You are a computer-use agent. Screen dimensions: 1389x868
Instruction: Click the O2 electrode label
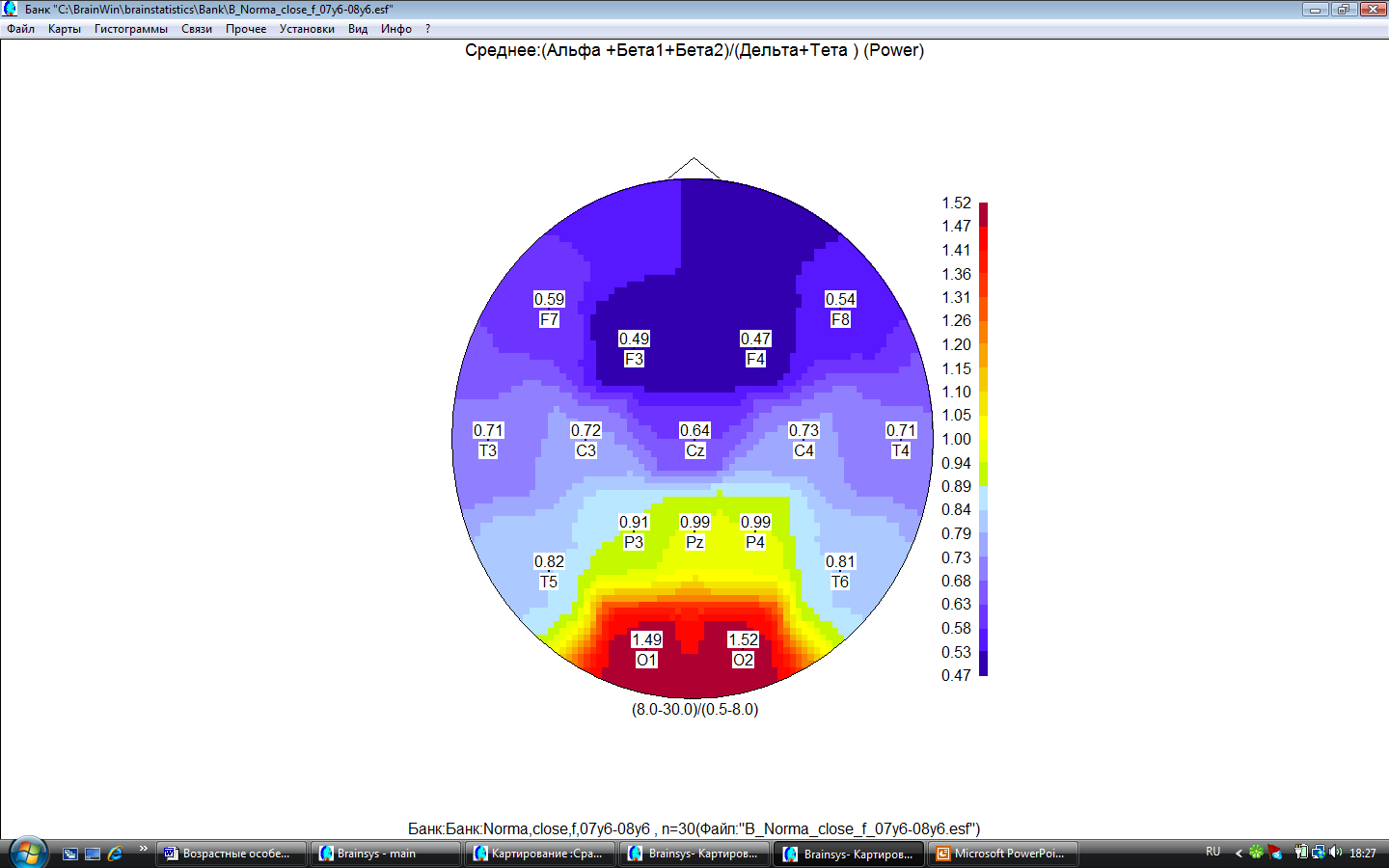(743, 660)
